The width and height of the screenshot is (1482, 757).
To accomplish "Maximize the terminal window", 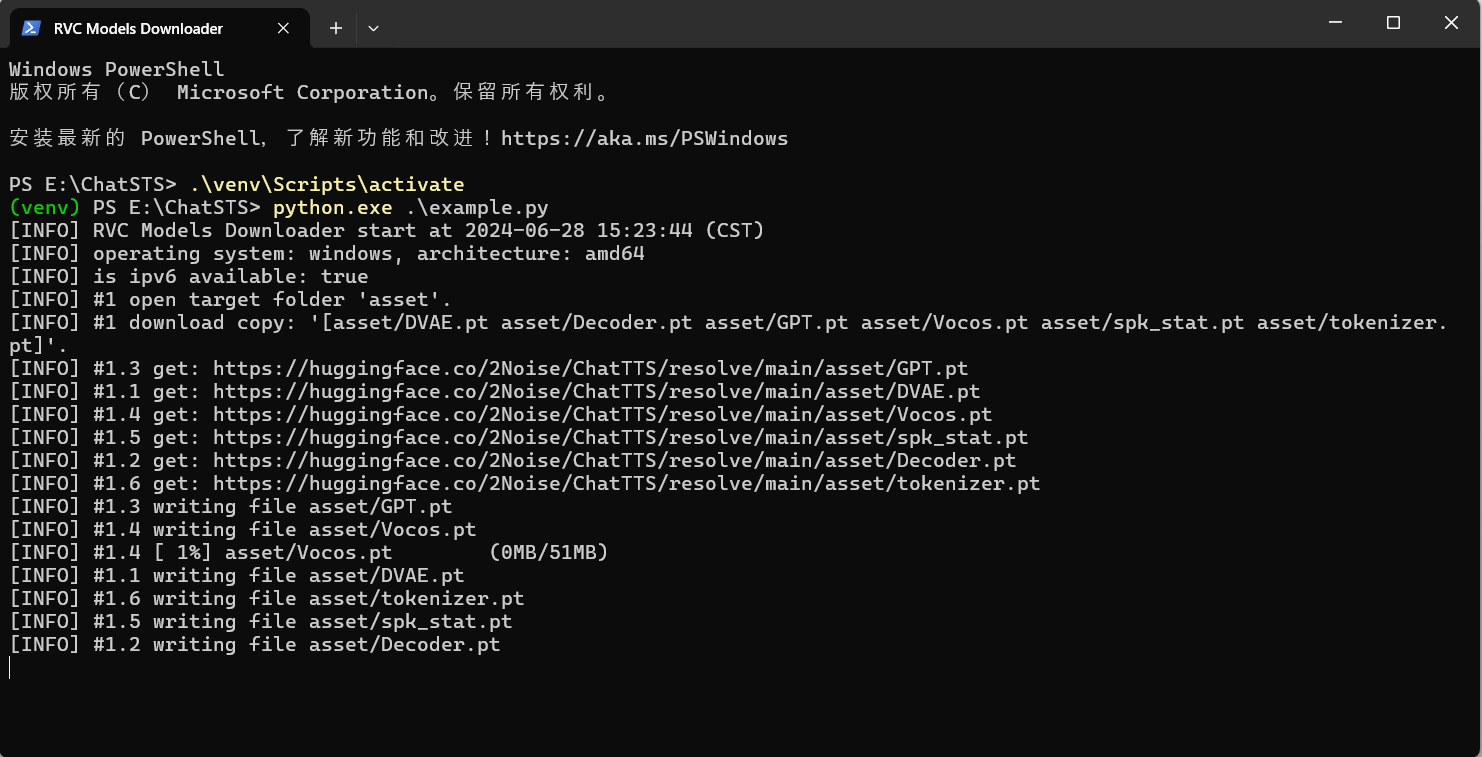I will (1393, 23).
